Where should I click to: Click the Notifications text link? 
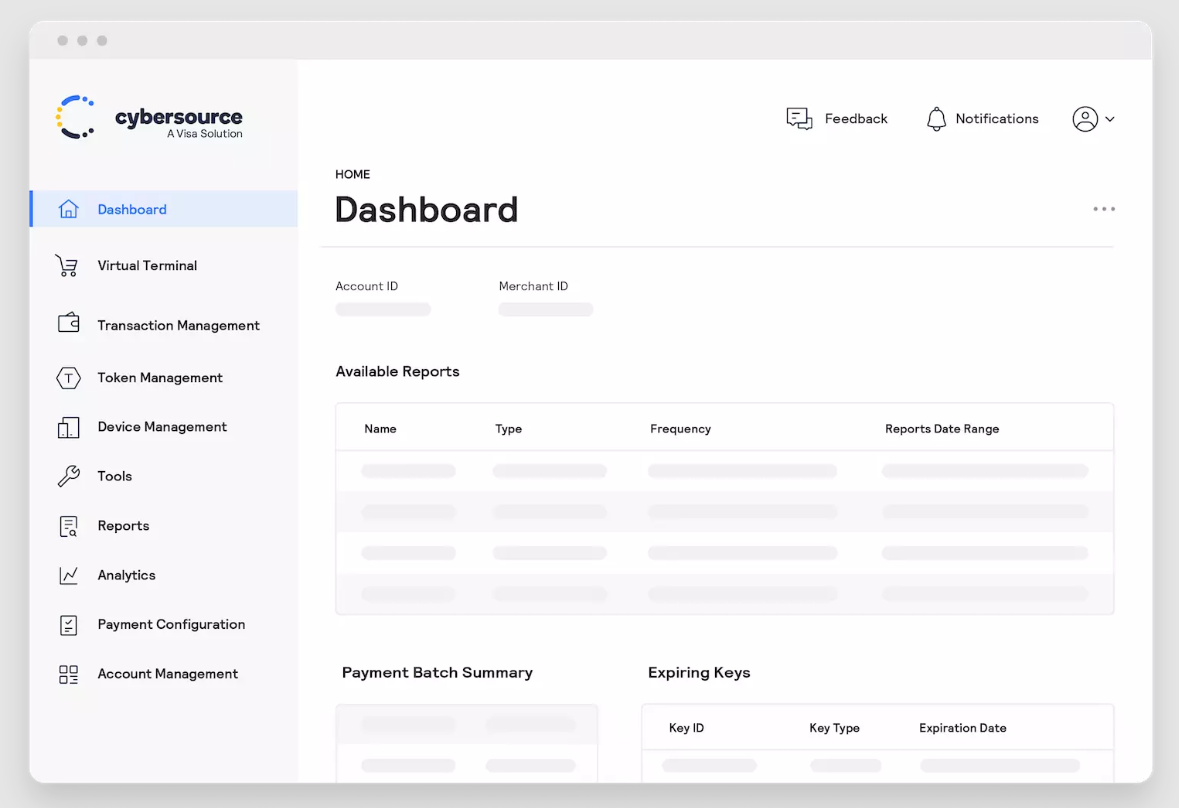pyautogui.click(x=997, y=119)
